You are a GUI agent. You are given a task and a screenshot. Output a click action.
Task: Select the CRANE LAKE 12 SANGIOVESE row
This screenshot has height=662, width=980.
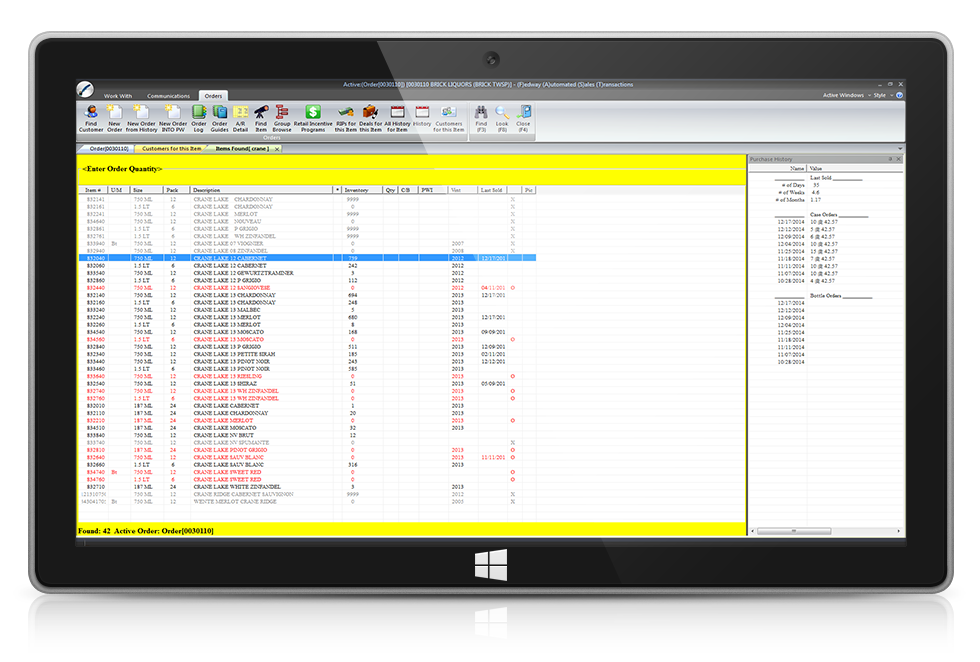point(307,288)
